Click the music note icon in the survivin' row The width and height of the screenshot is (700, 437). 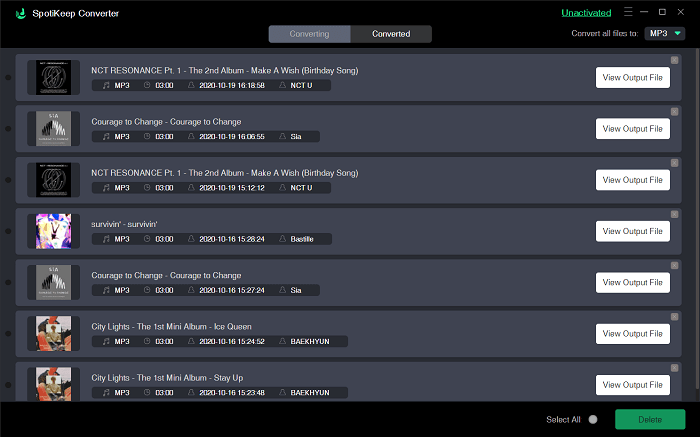(x=106, y=239)
